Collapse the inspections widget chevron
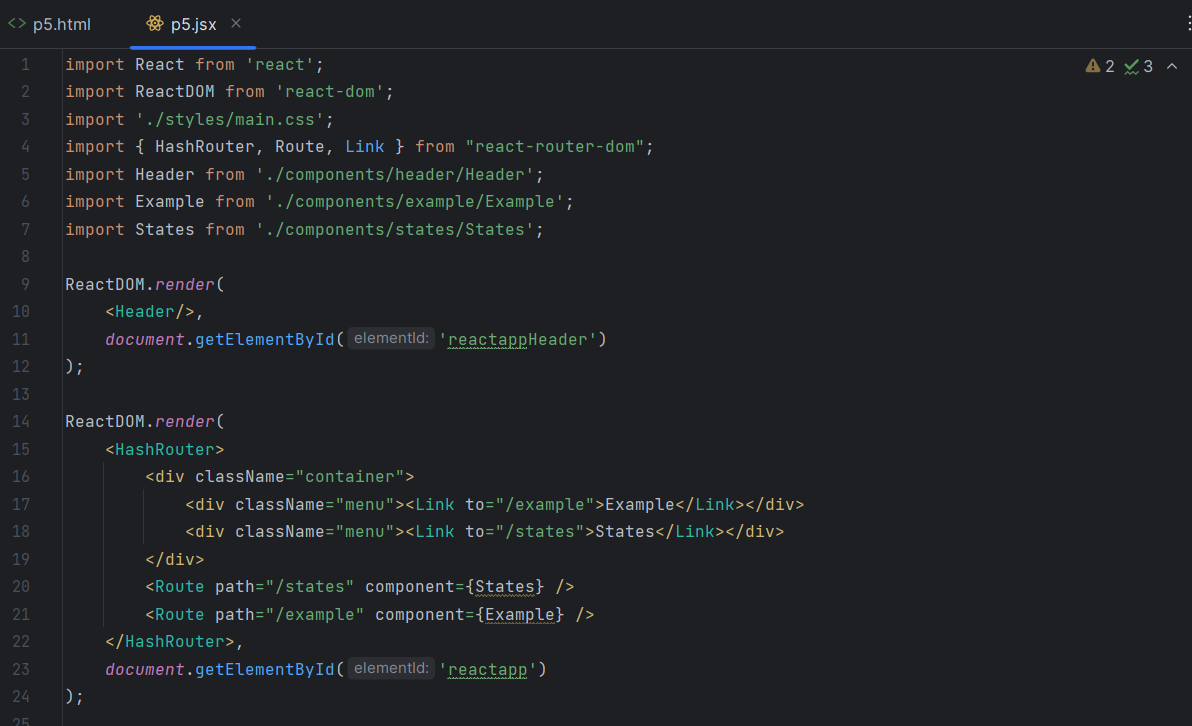Screen dimensions: 1192x726 point(1172,66)
